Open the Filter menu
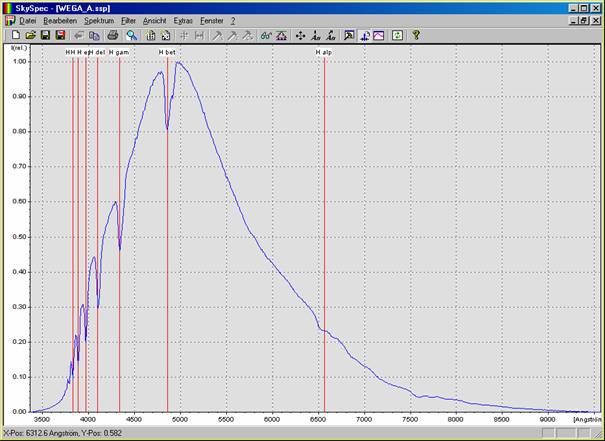This screenshot has height=441, width=605. pos(129,20)
